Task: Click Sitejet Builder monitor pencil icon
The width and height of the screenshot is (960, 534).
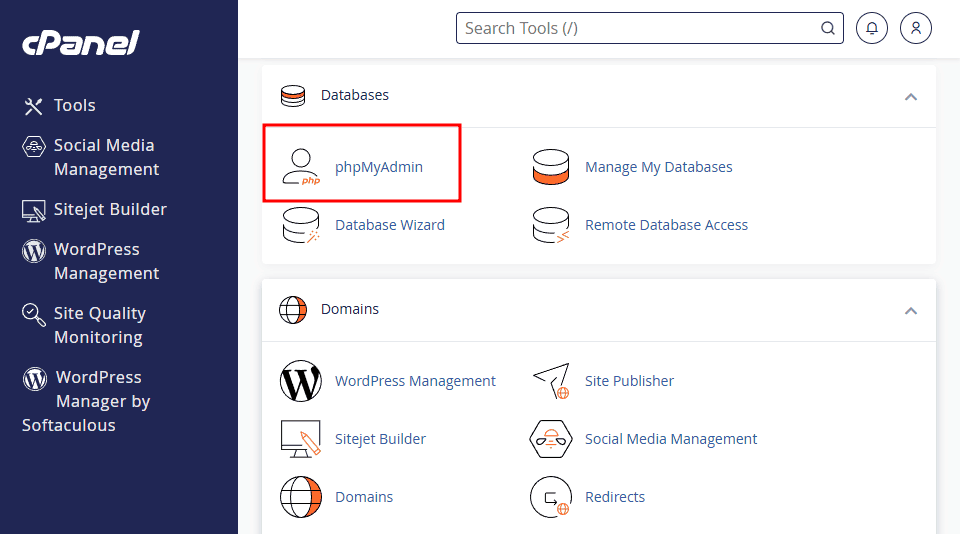Action: point(301,438)
